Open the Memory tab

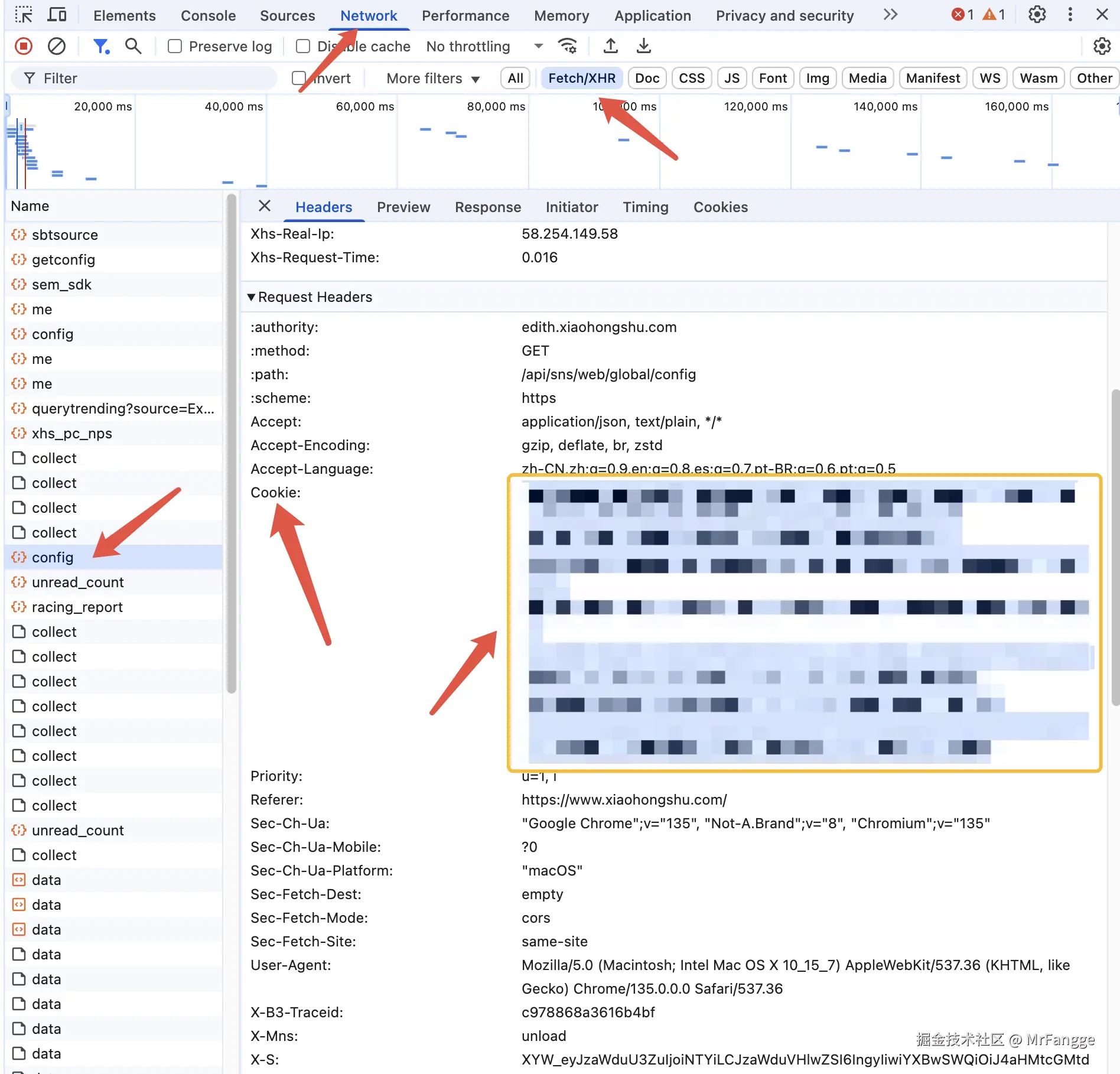[562, 15]
